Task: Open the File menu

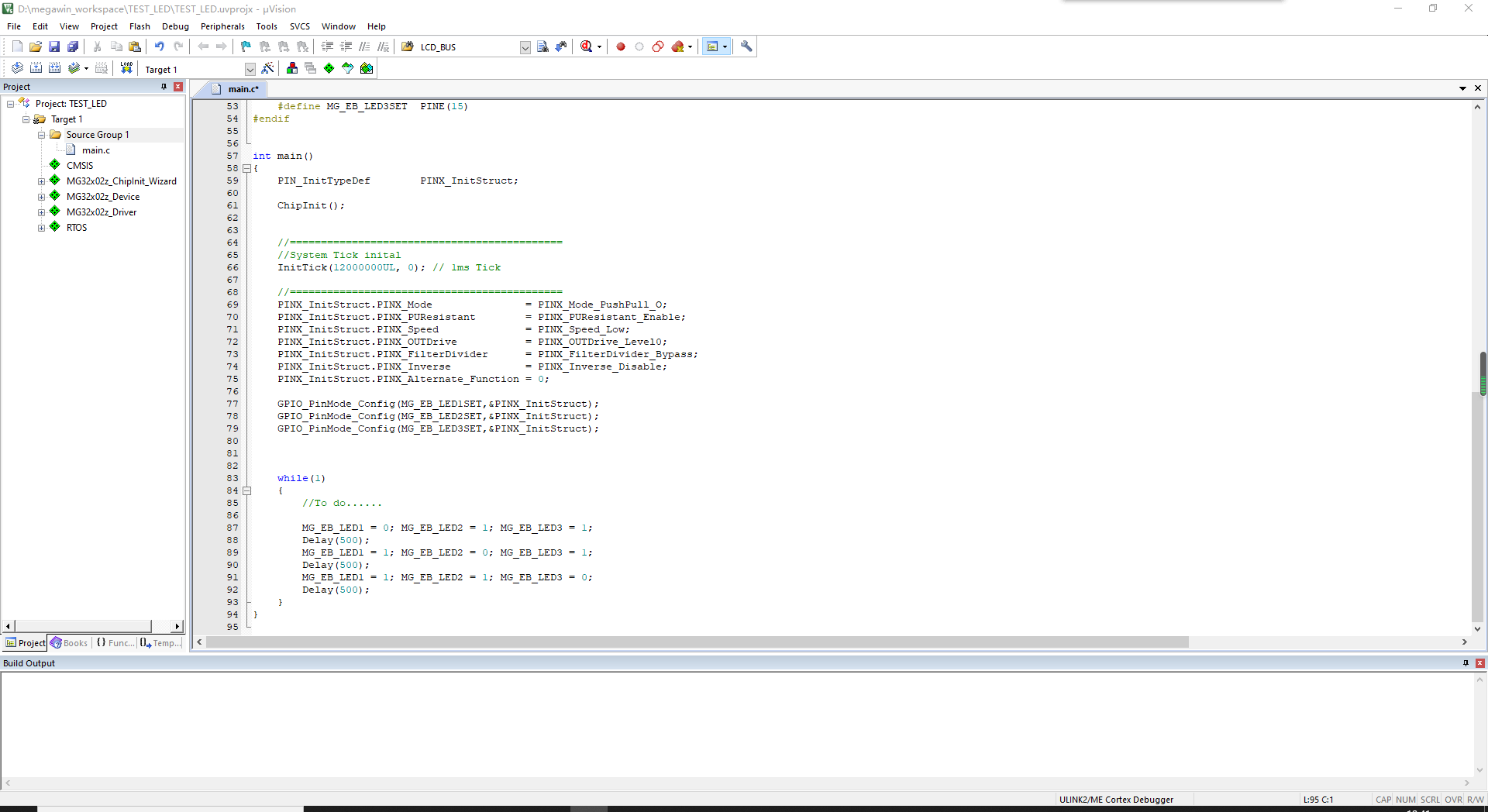Action: pyautogui.click(x=14, y=26)
